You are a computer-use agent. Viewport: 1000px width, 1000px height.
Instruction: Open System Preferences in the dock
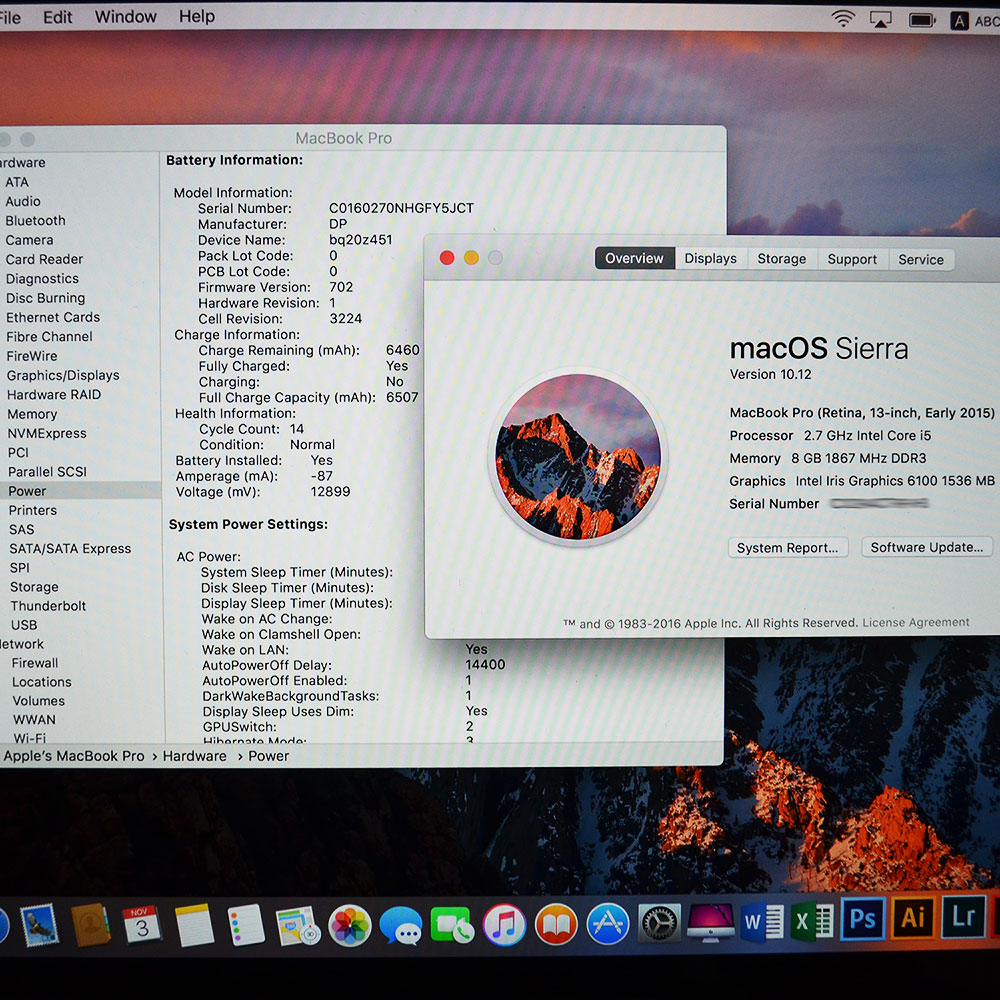(x=659, y=923)
